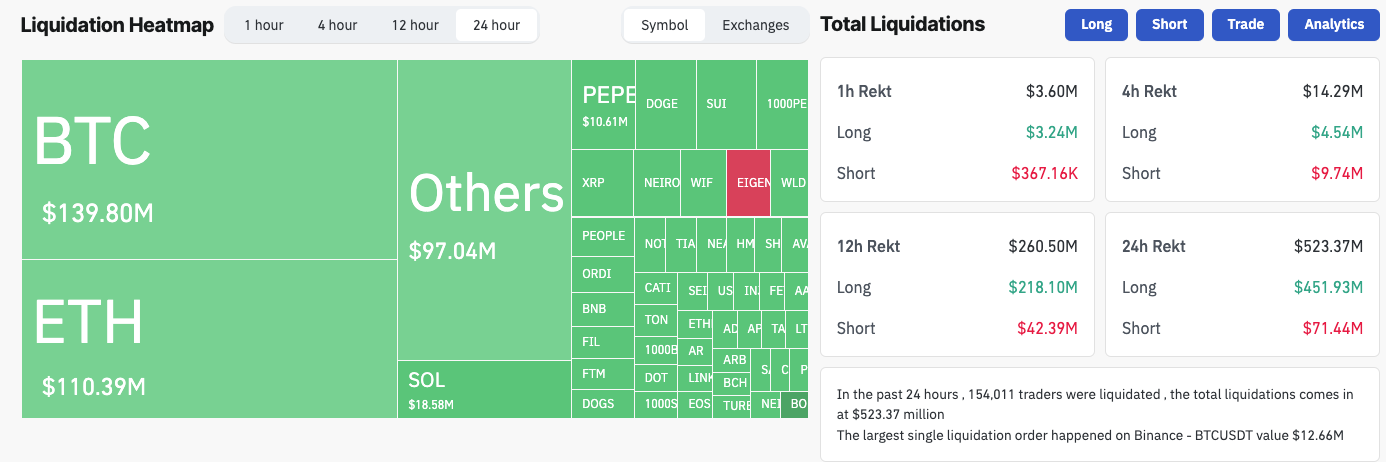1386x462 pixels.
Task: Click the red EIGEN tile
Action: coord(748,183)
